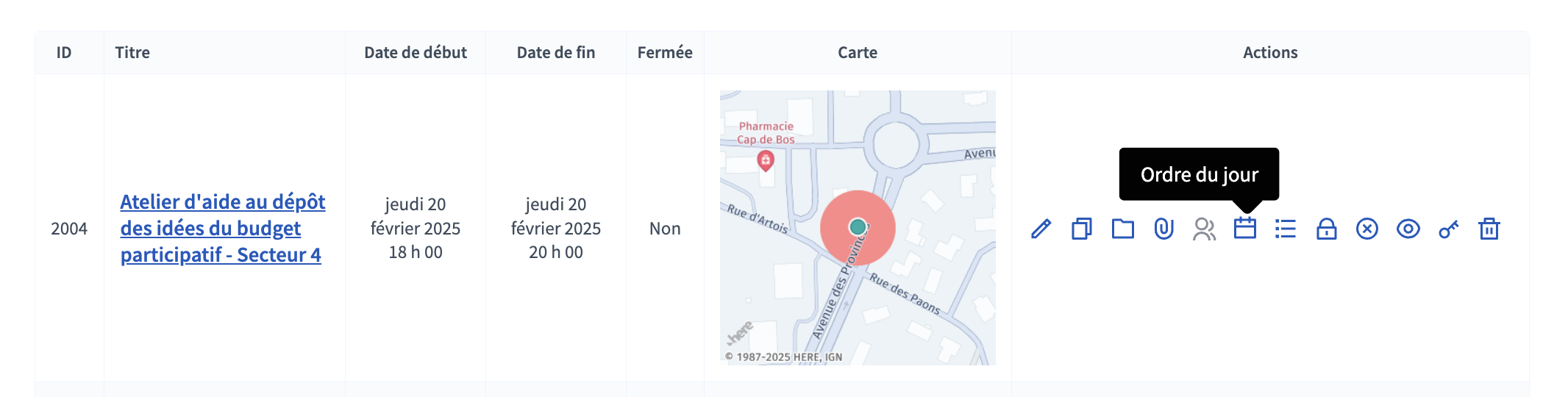This screenshot has width=1568, height=397.
Task: Open the Ordre du jour calendar icon
Action: pyautogui.click(x=1245, y=229)
